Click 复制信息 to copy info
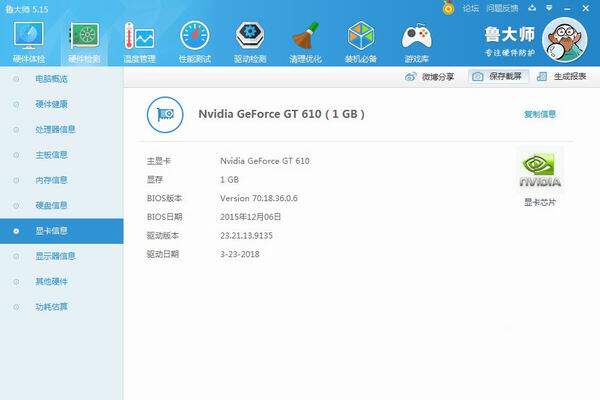600x400 pixels. click(540, 114)
